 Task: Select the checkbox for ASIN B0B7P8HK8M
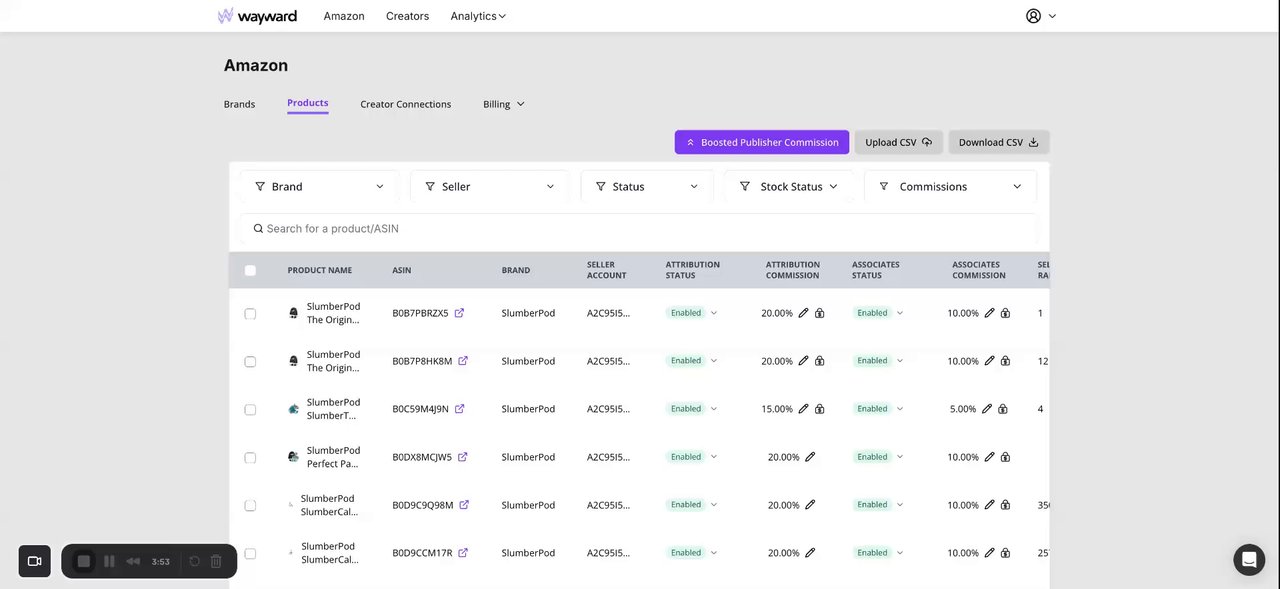tap(250, 361)
